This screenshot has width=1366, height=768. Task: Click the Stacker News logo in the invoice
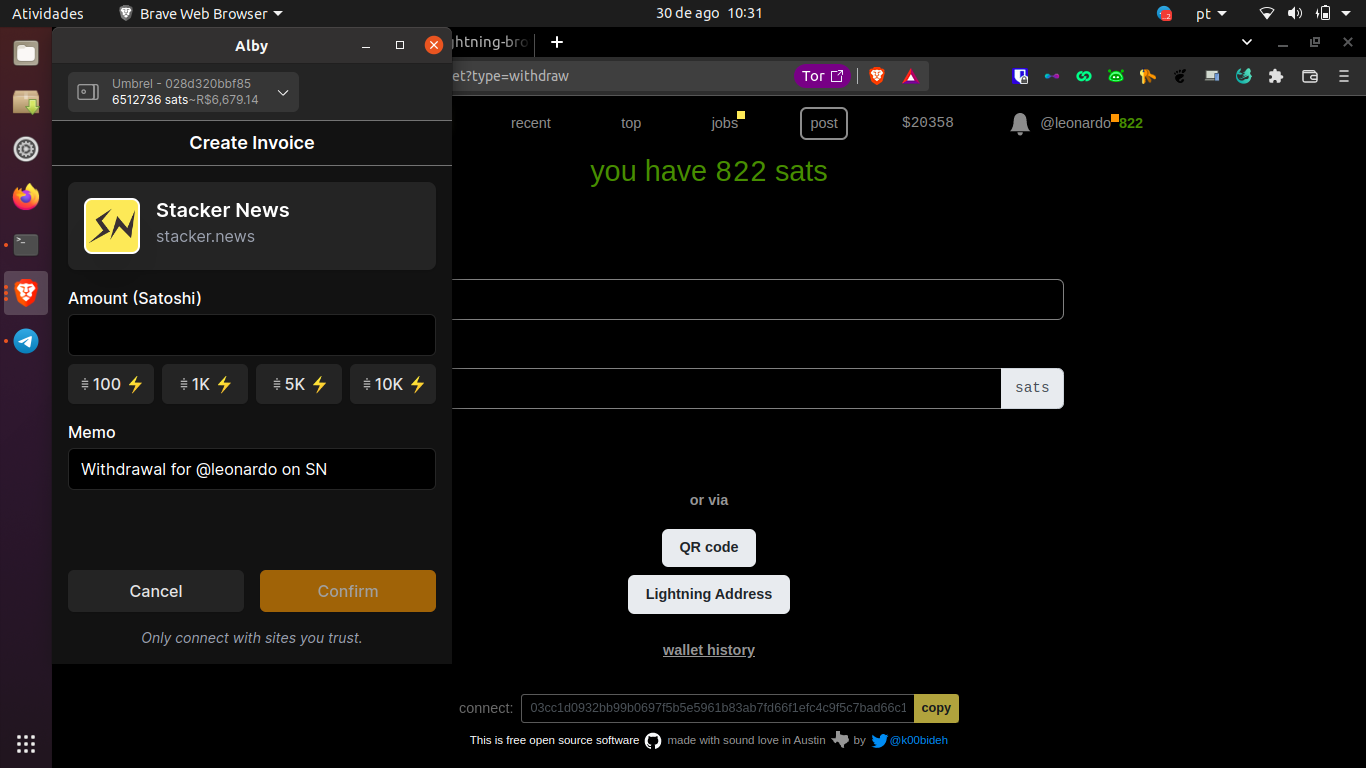111,225
